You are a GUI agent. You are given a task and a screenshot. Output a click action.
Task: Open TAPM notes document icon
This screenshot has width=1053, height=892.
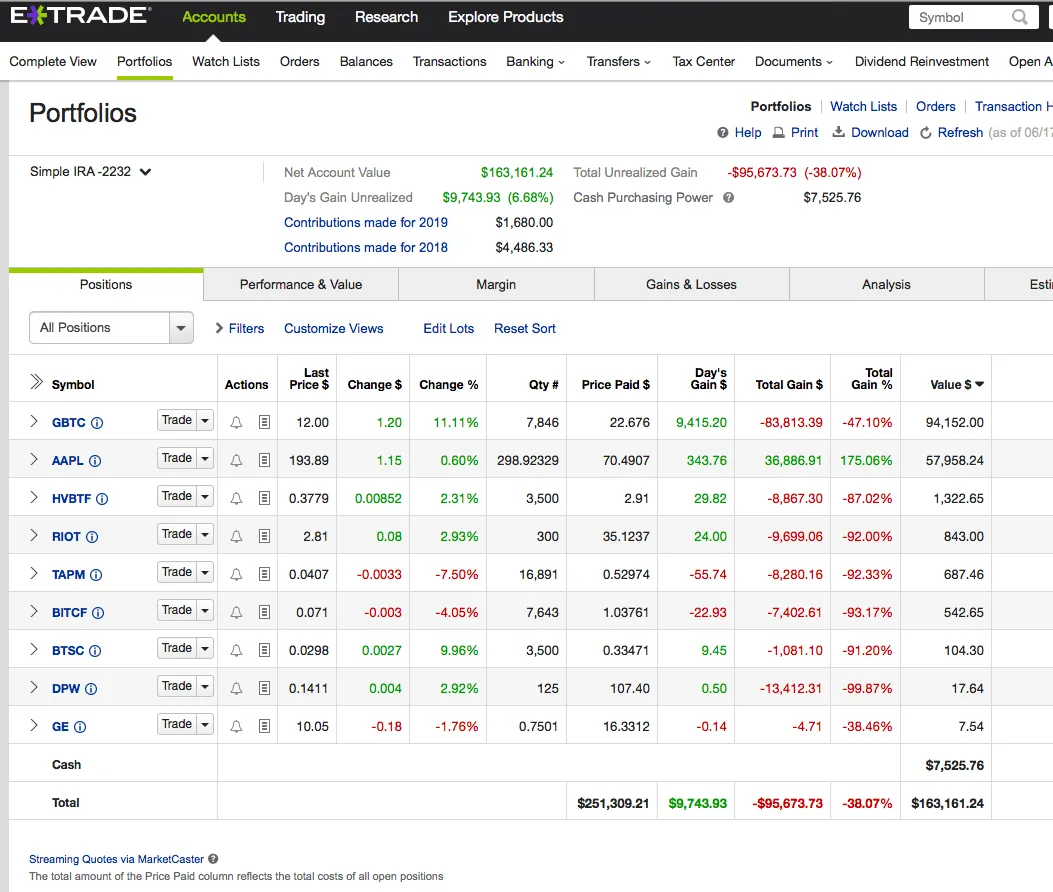point(265,574)
